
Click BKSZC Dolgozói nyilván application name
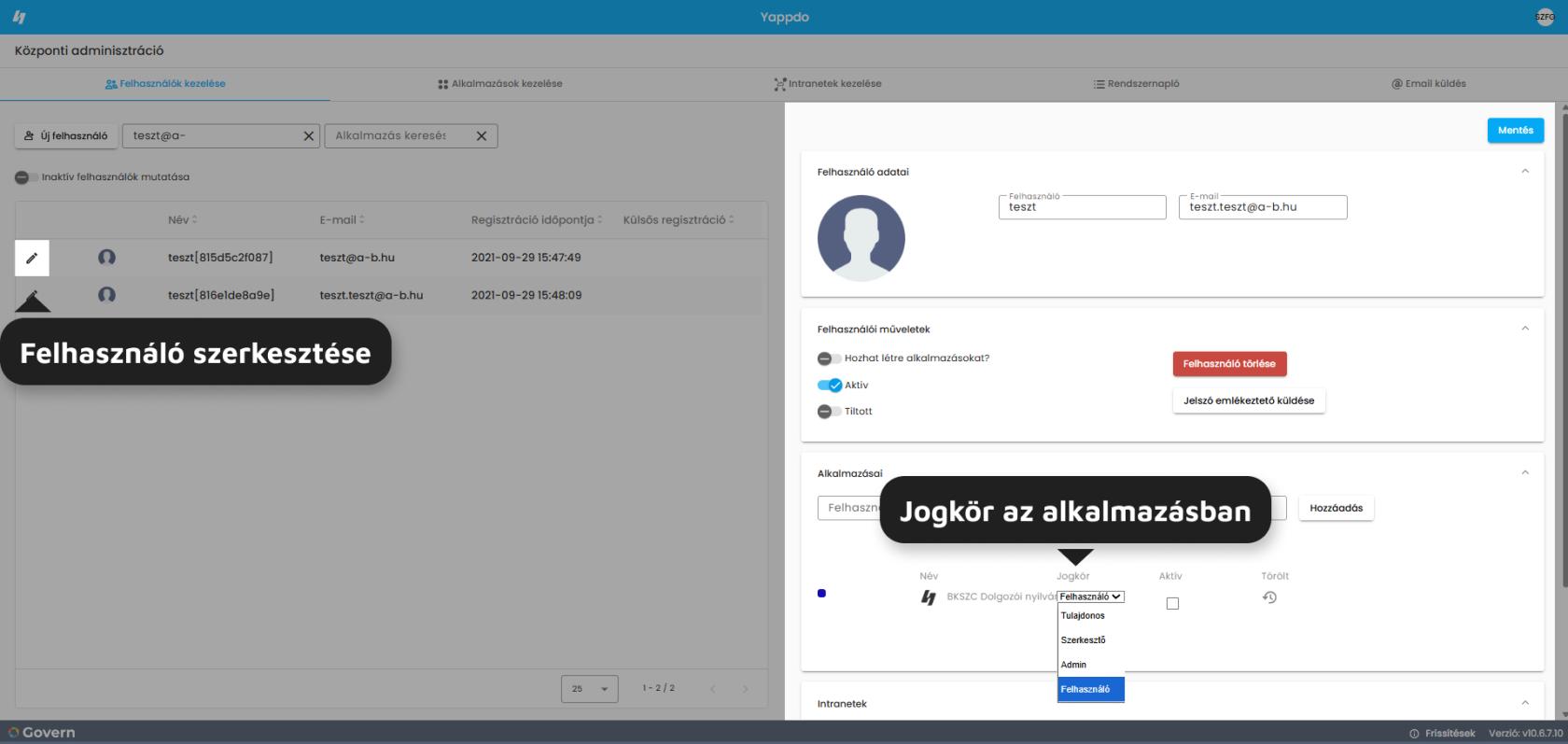1001,597
